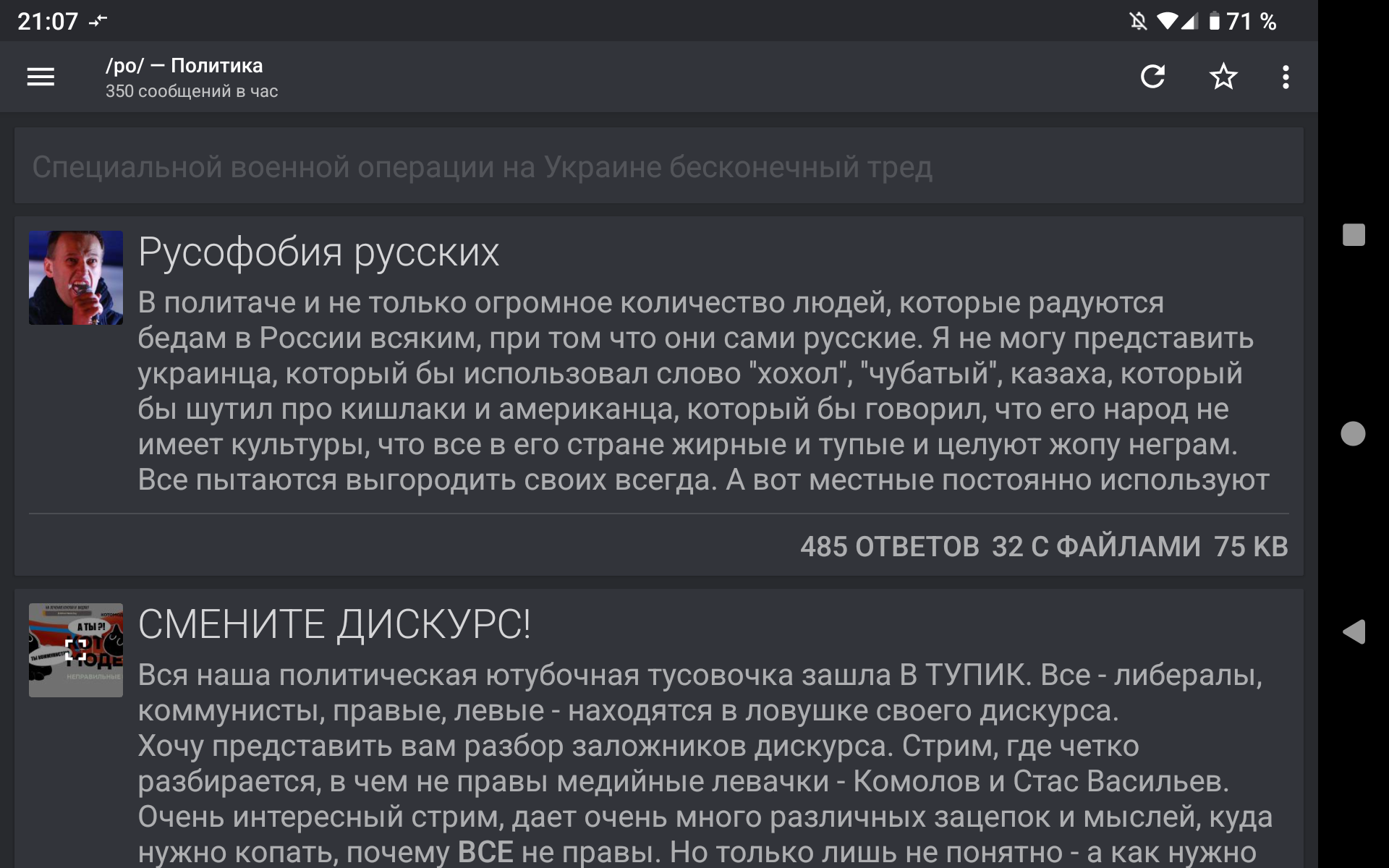The width and height of the screenshot is (1389, 868).
Task: Tap the Wi-Fi signal status icon
Action: (x=1166, y=21)
